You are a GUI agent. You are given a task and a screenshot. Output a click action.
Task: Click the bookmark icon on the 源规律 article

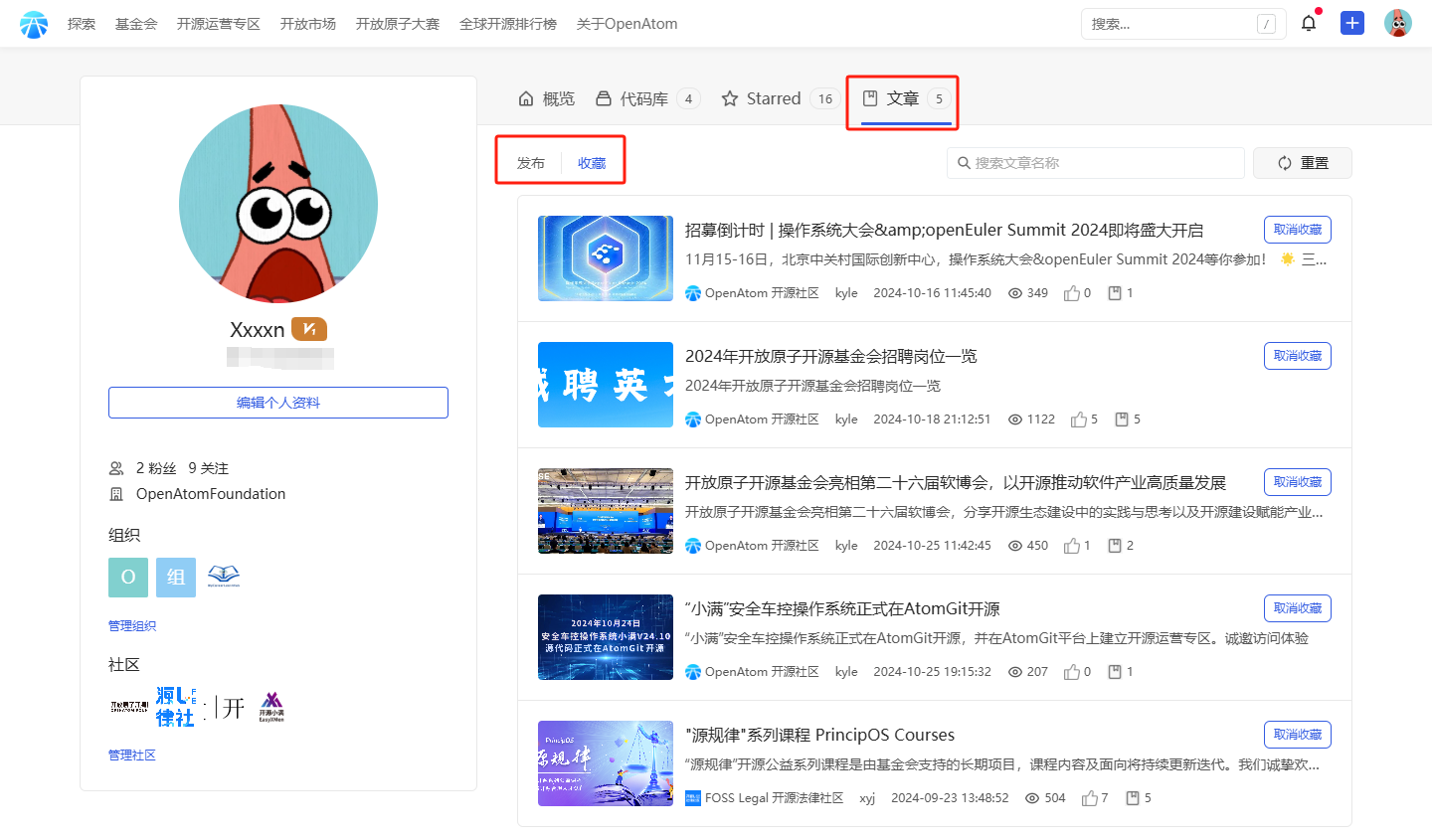(x=1133, y=798)
